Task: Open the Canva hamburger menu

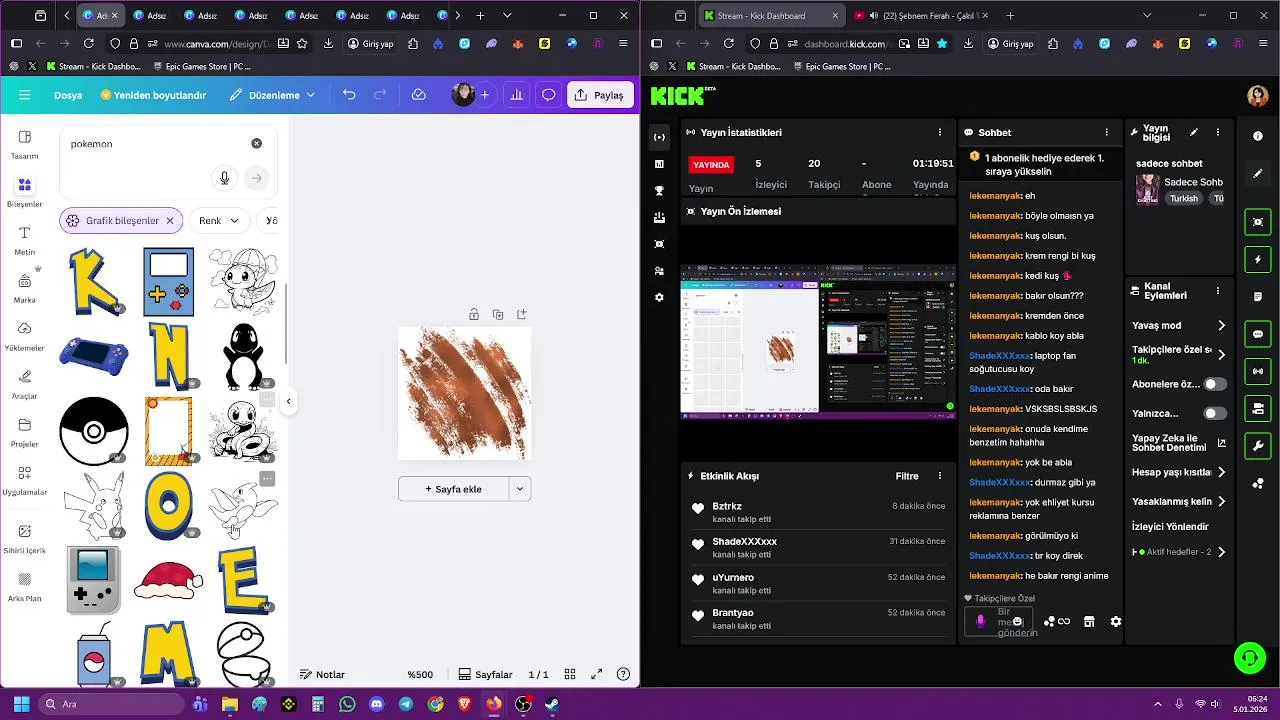Action: pos(25,95)
